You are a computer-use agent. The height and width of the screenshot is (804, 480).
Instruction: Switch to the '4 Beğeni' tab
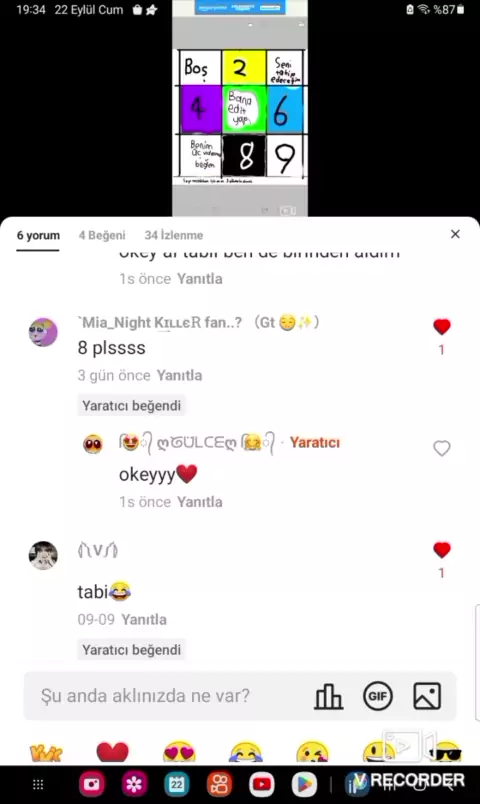click(x=102, y=235)
